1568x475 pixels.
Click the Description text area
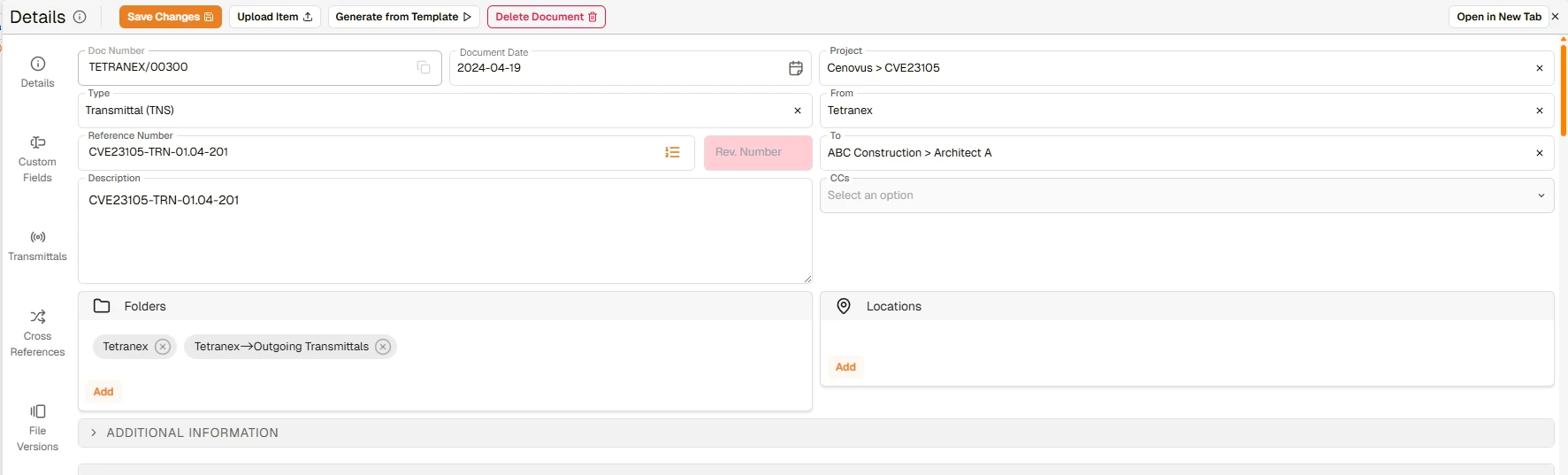[445, 232]
